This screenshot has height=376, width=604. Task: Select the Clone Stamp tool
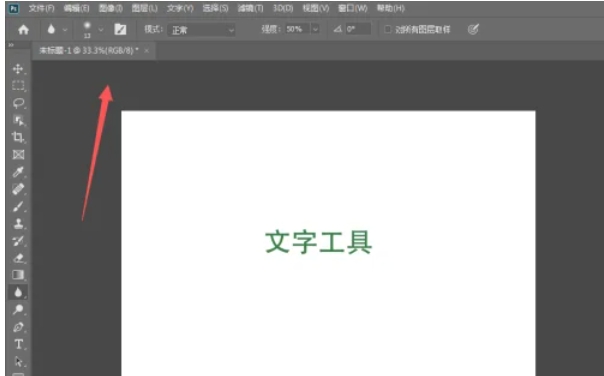click(x=18, y=223)
